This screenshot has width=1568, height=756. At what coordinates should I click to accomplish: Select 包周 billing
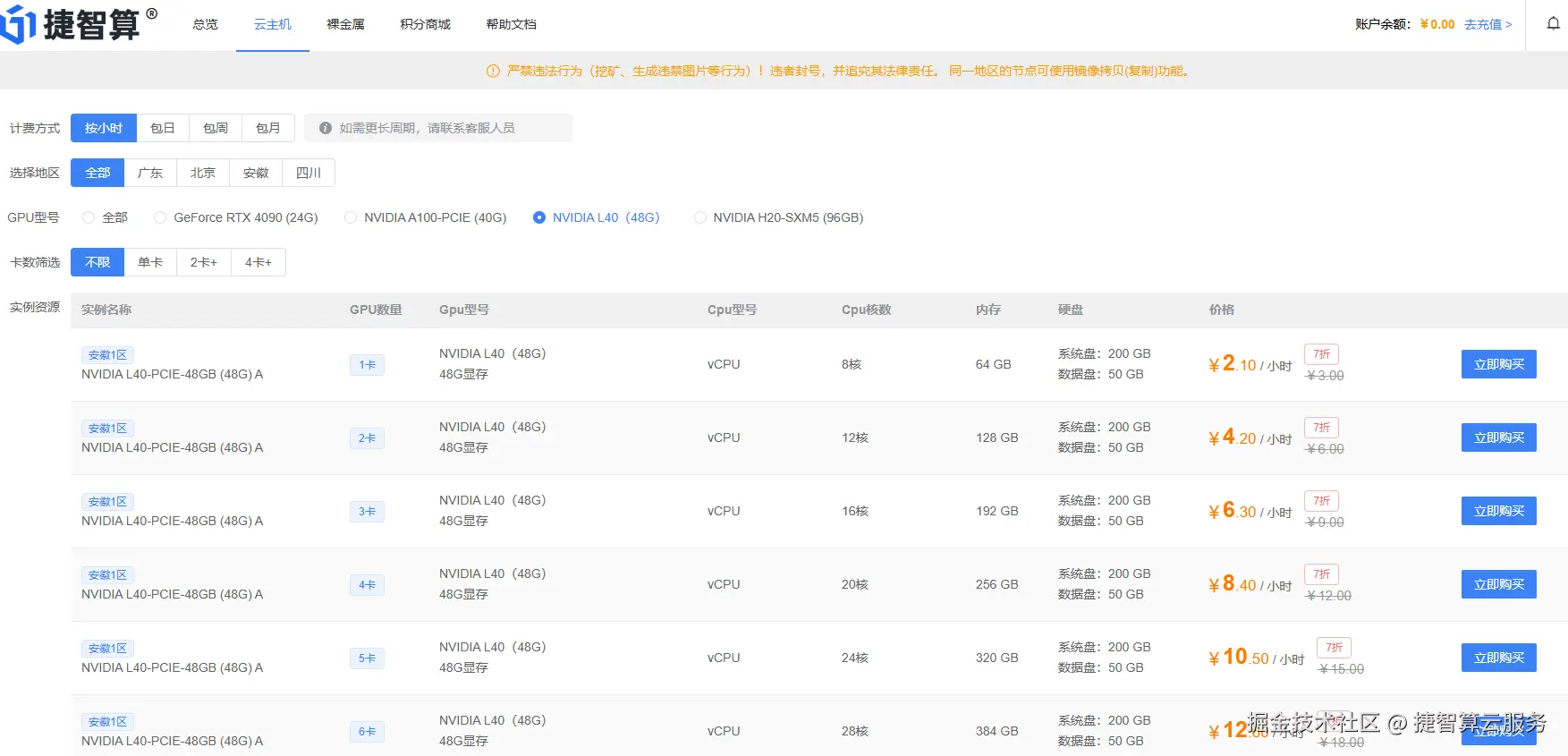[216, 128]
